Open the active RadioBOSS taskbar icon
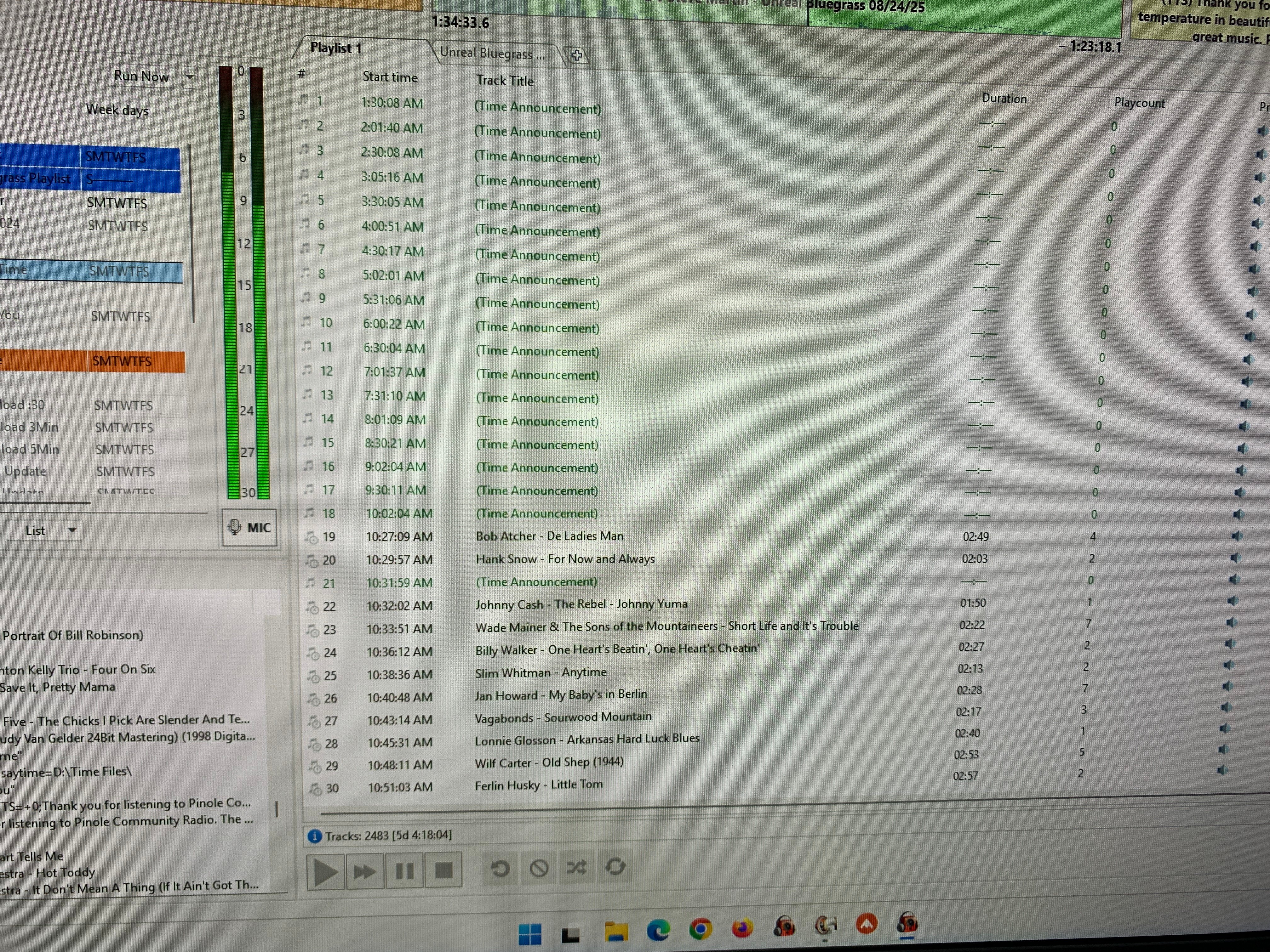Screen dimensions: 1270x952 (x=907, y=923)
